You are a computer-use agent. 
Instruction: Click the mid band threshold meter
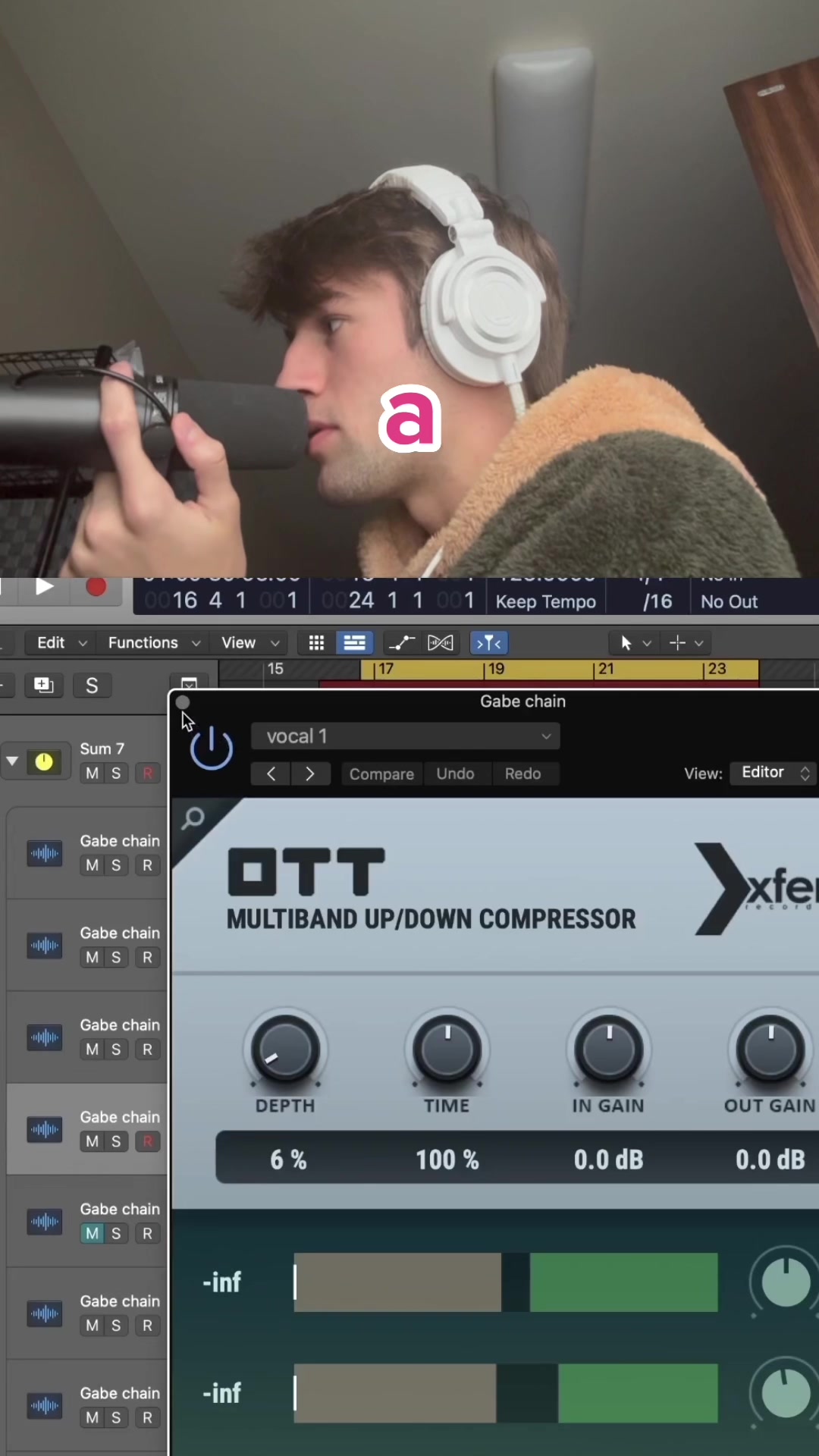(506, 1393)
